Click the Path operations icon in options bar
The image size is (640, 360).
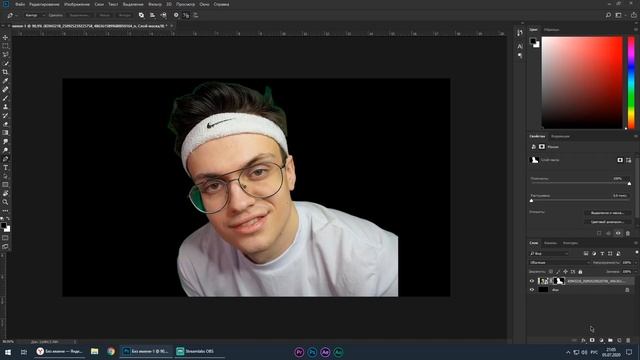coord(141,15)
